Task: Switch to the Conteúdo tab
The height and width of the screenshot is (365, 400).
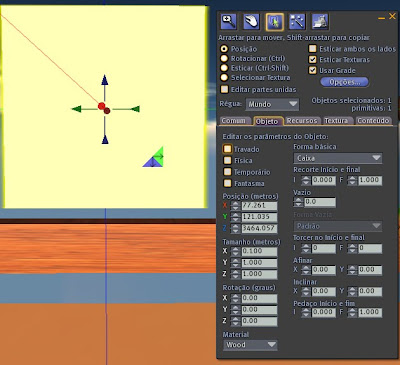Action: 373,121
